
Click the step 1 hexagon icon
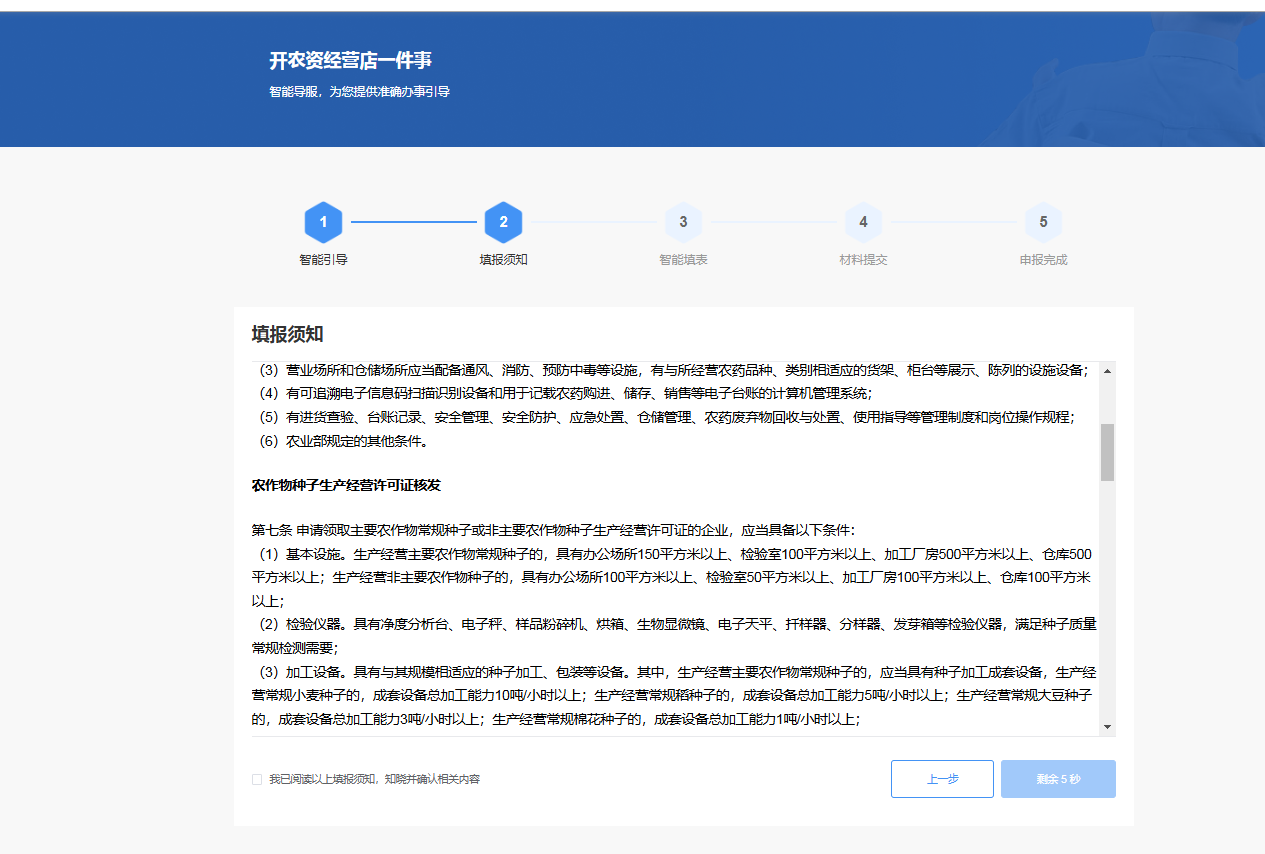pos(323,222)
